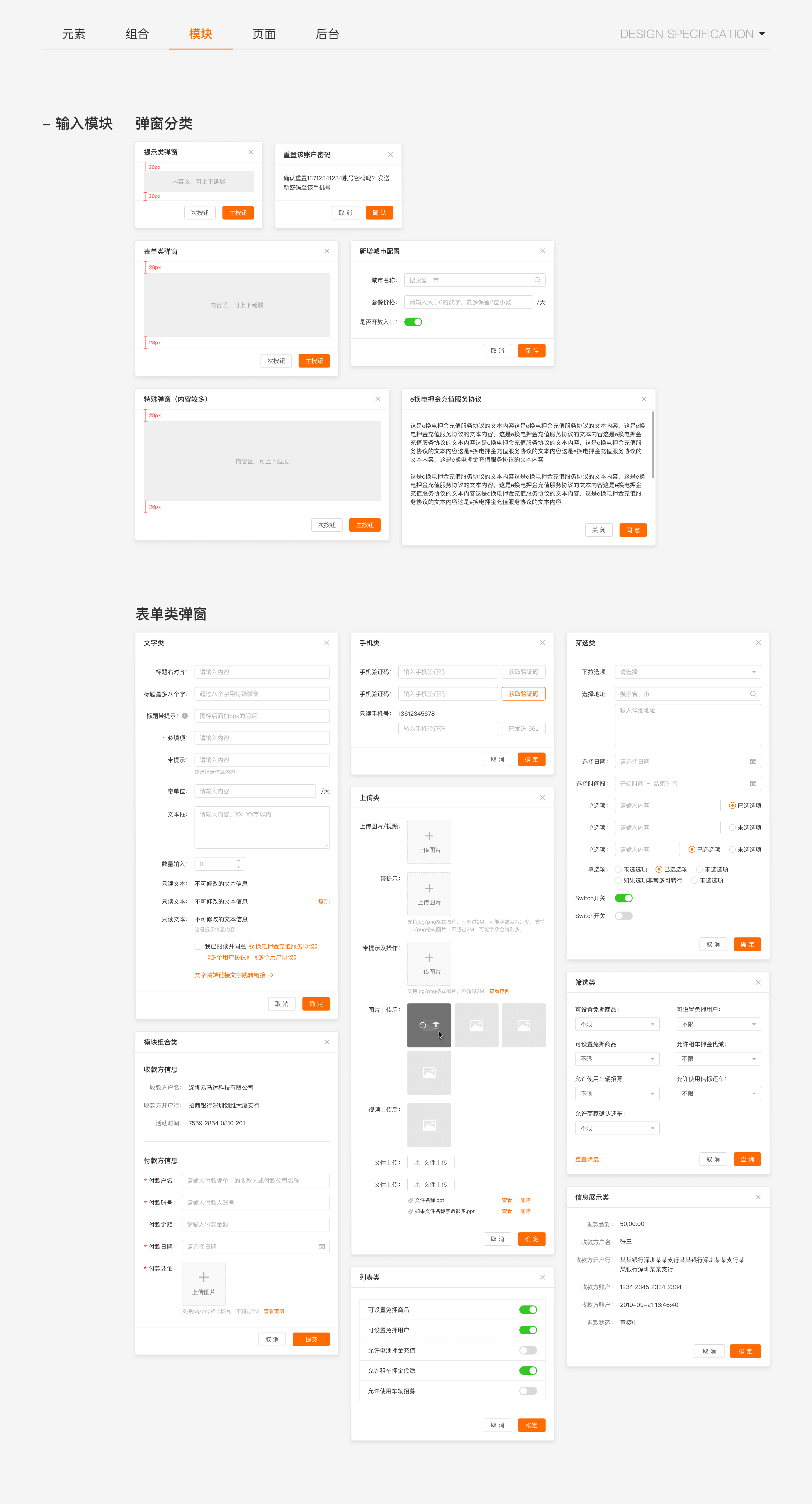The width and height of the screenshot is (812, 1504).
Task: Open the calendar icon in 选择时间段 field
Action: (753, 783)
